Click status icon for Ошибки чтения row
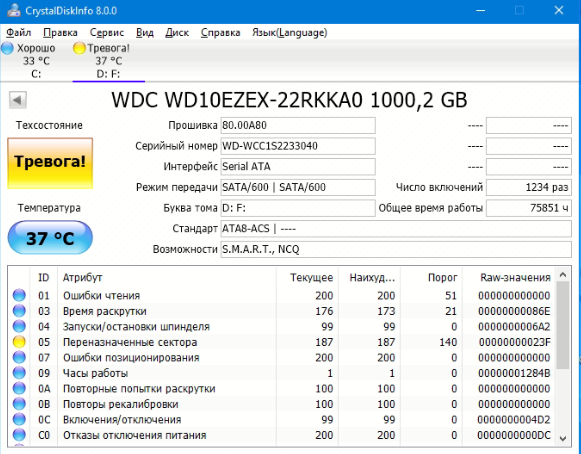 click(19, 295)
